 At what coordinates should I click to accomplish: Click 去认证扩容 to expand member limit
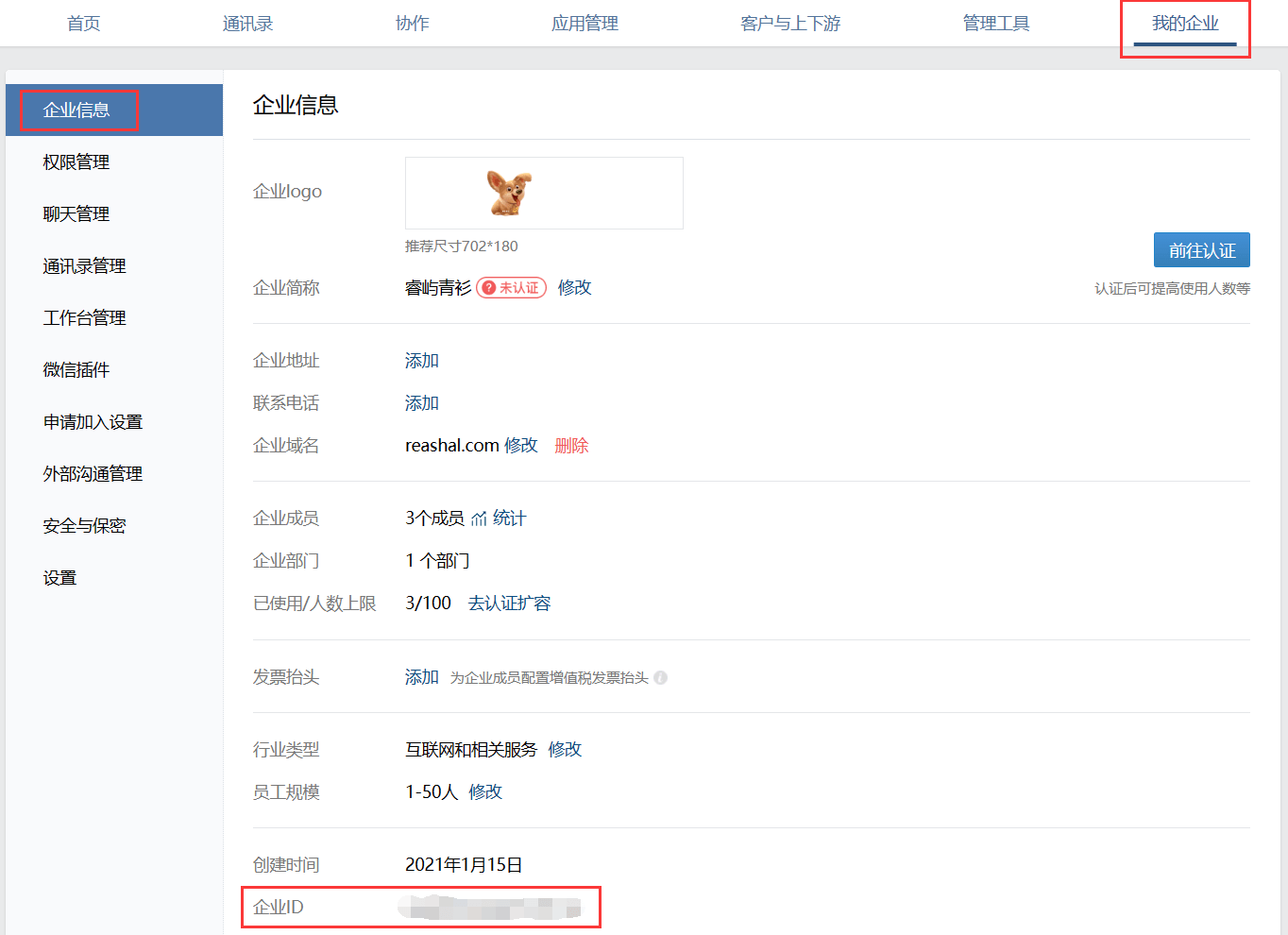[509, 603]
